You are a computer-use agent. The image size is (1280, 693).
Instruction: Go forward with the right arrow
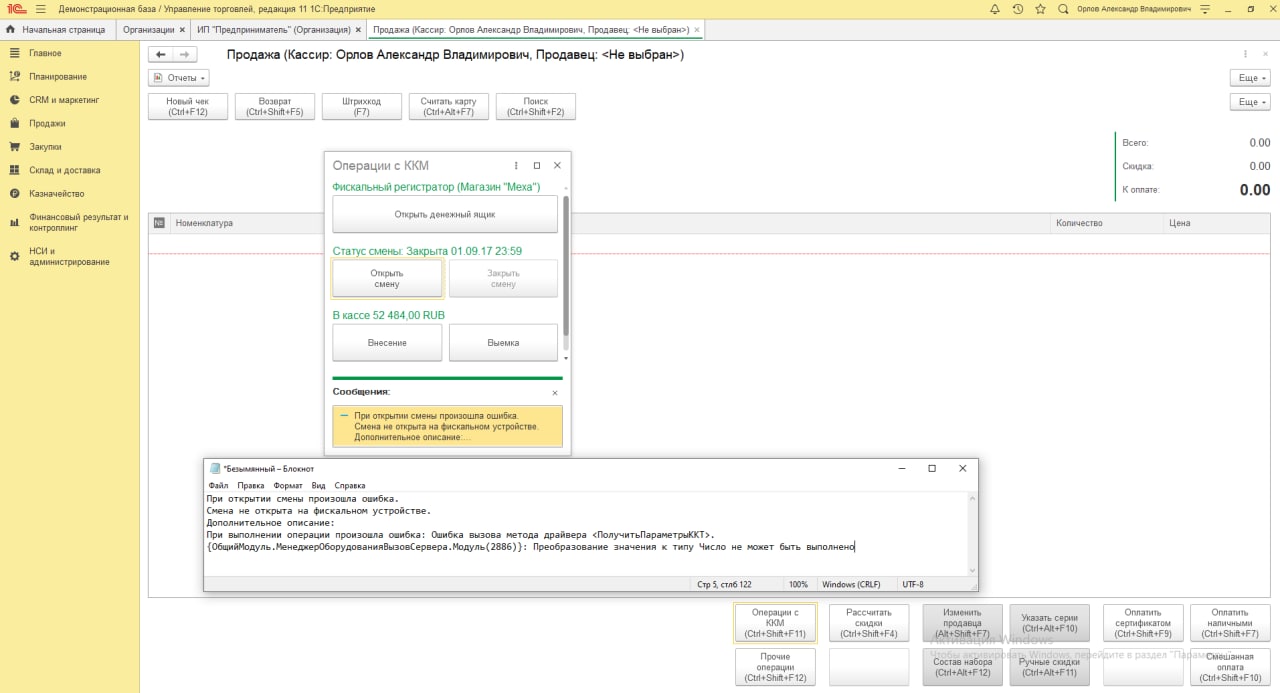coord(184,54)
